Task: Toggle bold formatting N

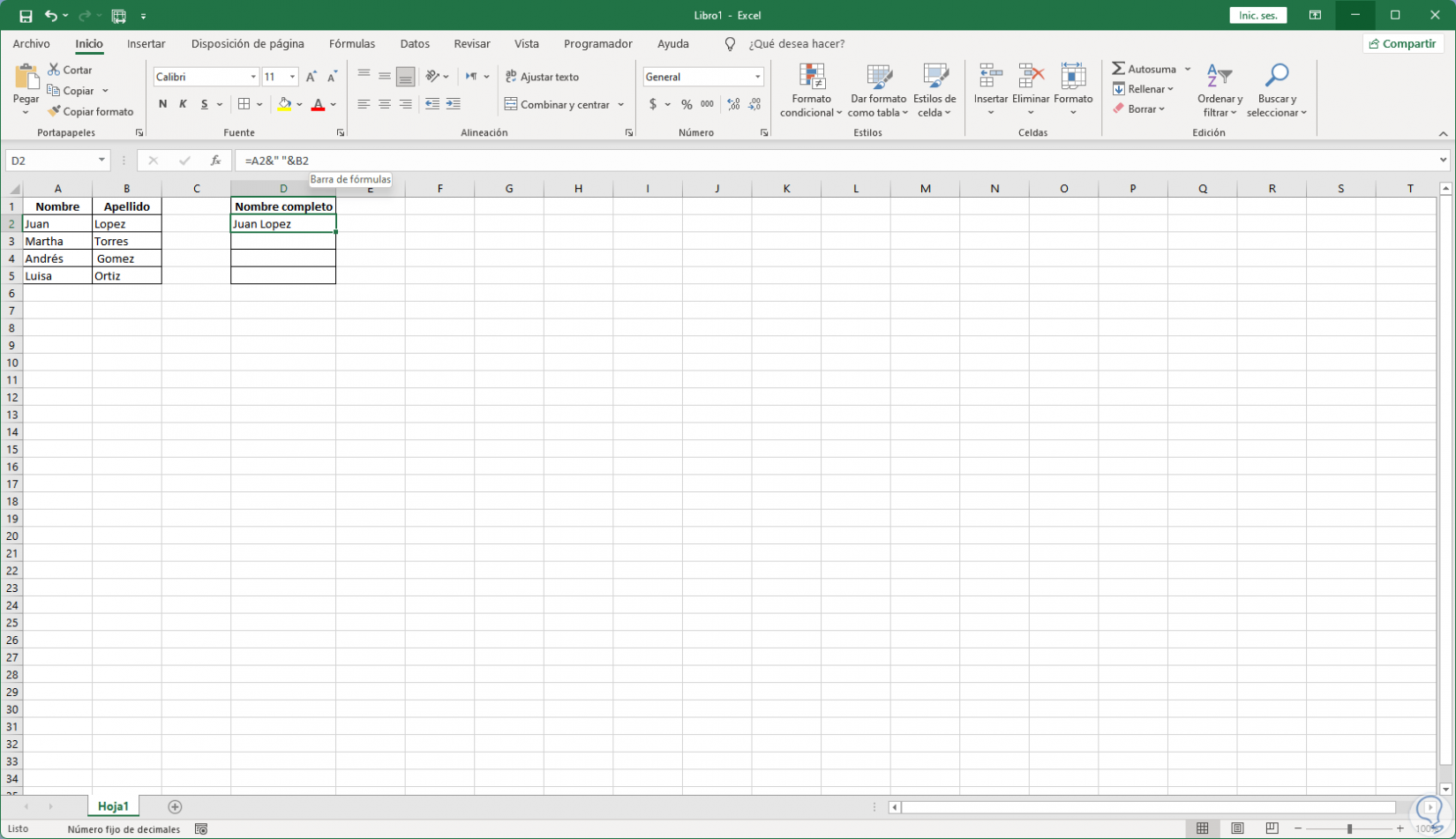Action: point(162,104)
